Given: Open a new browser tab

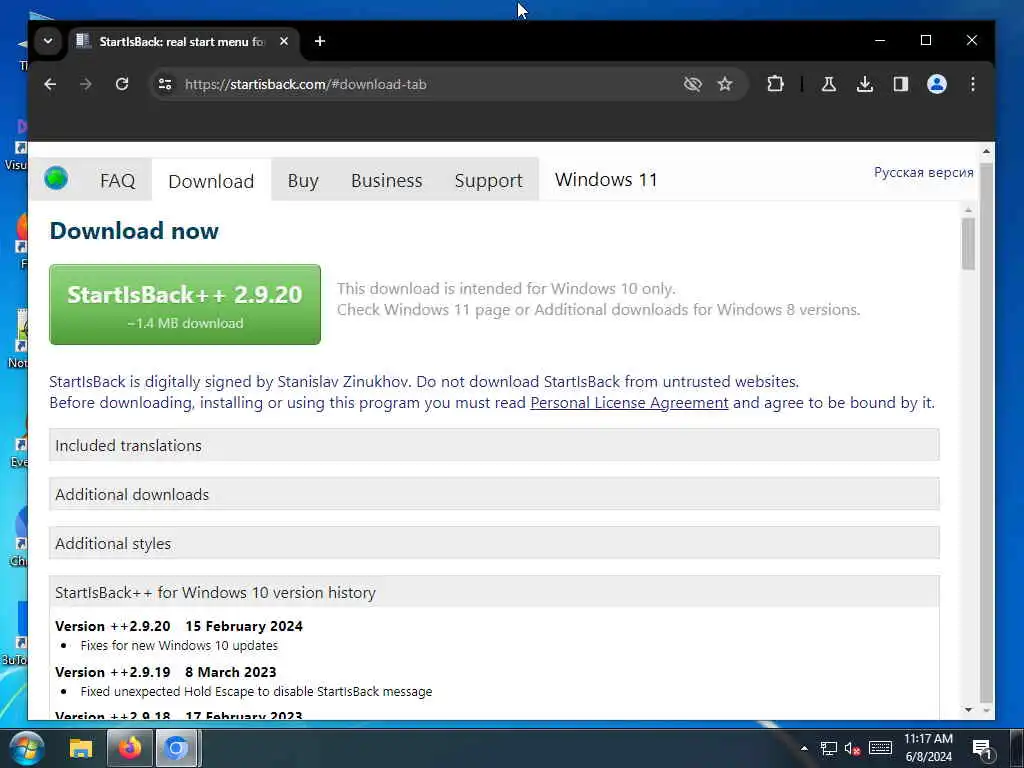Looking at the screenshot, I should [319, 41].
